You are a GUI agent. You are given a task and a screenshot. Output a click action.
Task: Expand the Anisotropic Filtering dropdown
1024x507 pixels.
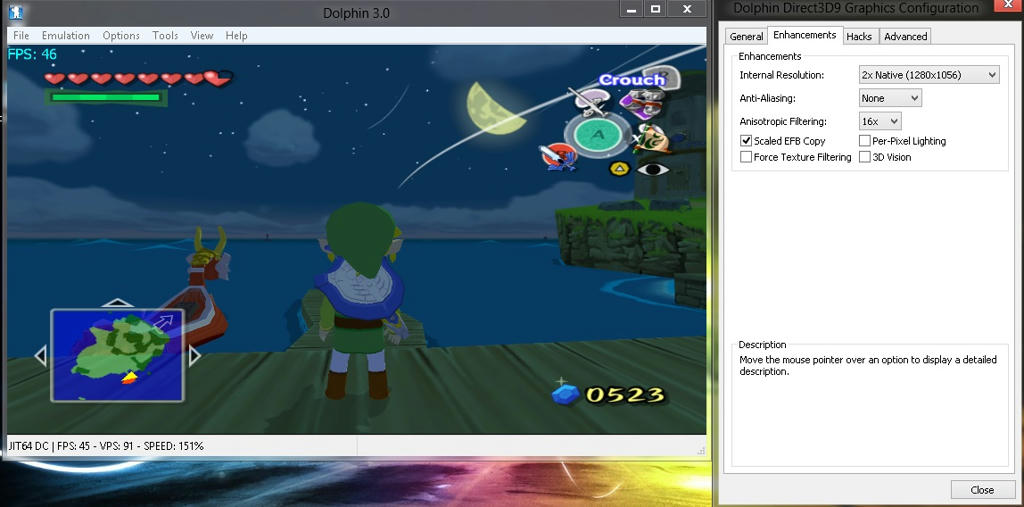(x=880, y=121)
